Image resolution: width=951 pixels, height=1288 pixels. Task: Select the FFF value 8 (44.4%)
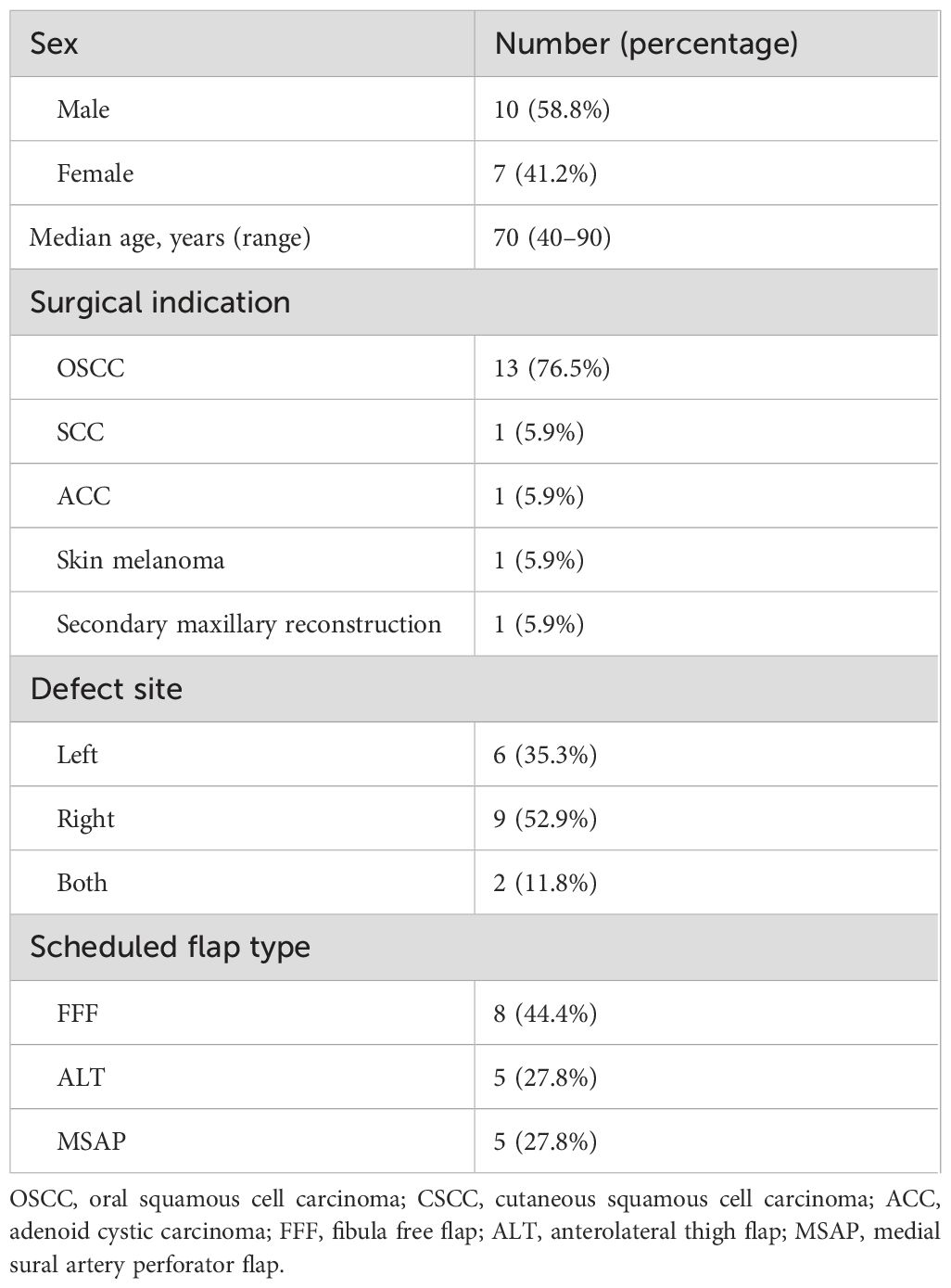coord(545,1014)
